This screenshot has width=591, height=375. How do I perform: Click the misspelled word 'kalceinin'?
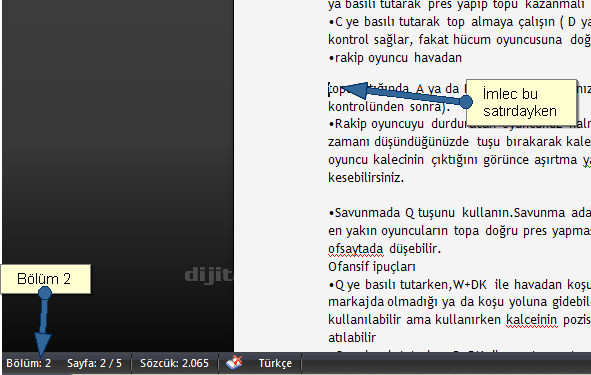tap(531, 320)
